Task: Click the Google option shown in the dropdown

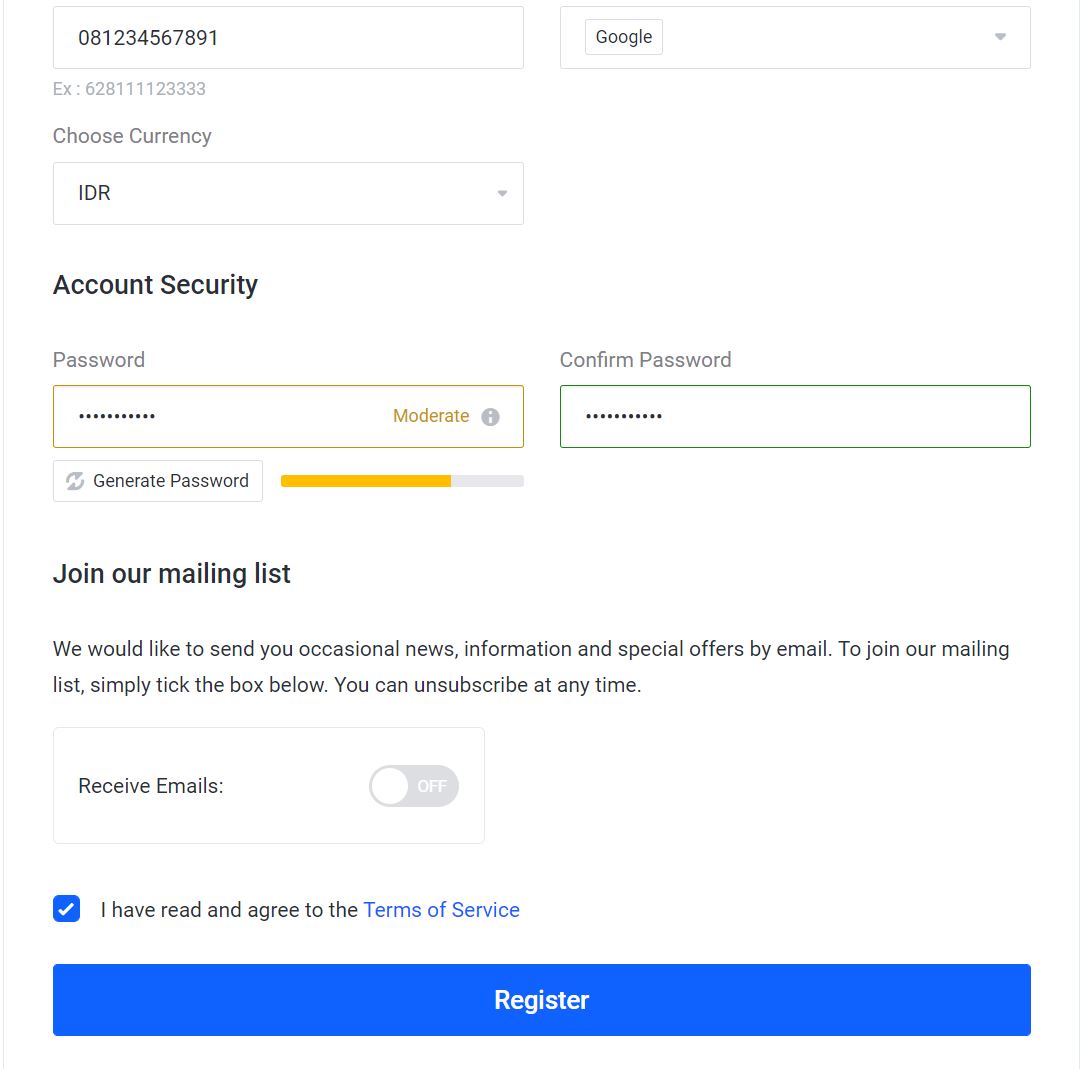Action: tap(623, 36)
